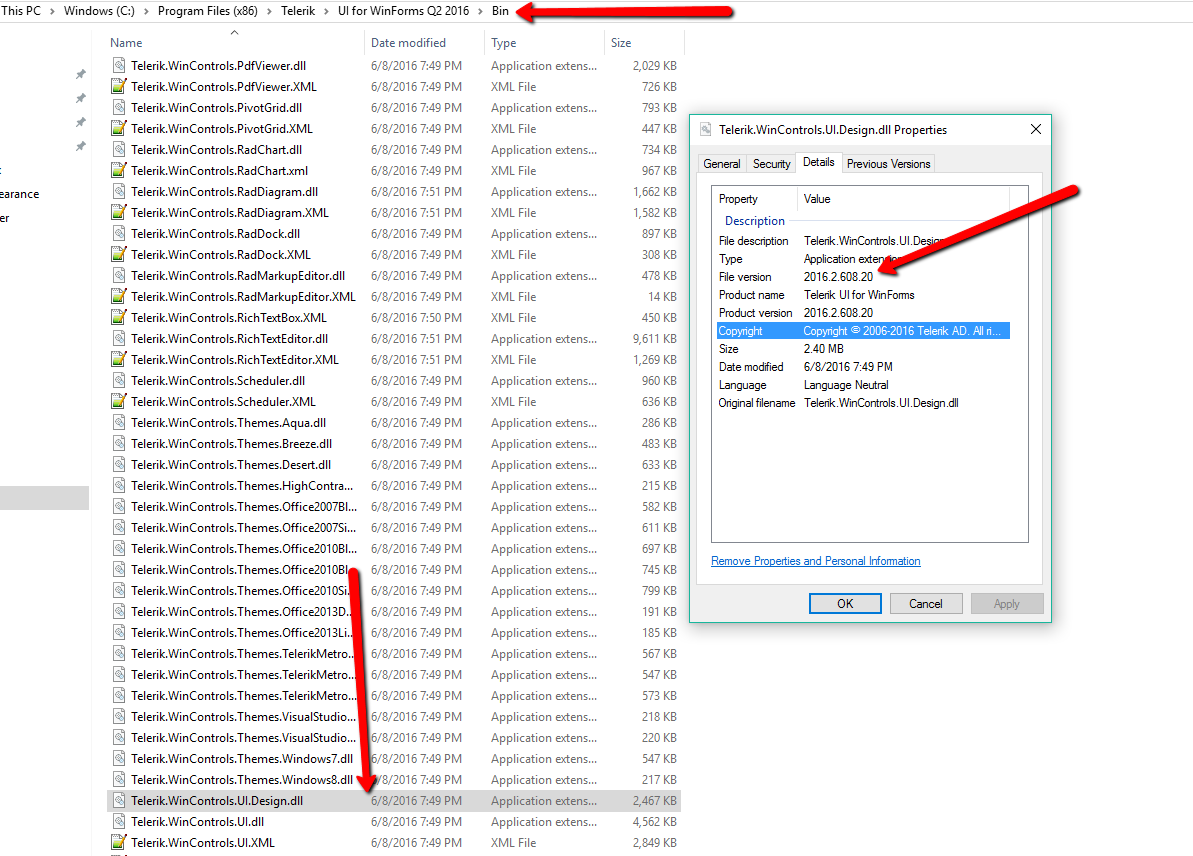The image size is (1193, 856).
Task: Click the Properties dialog title bar file icon
Action: [x=706, y=129]
